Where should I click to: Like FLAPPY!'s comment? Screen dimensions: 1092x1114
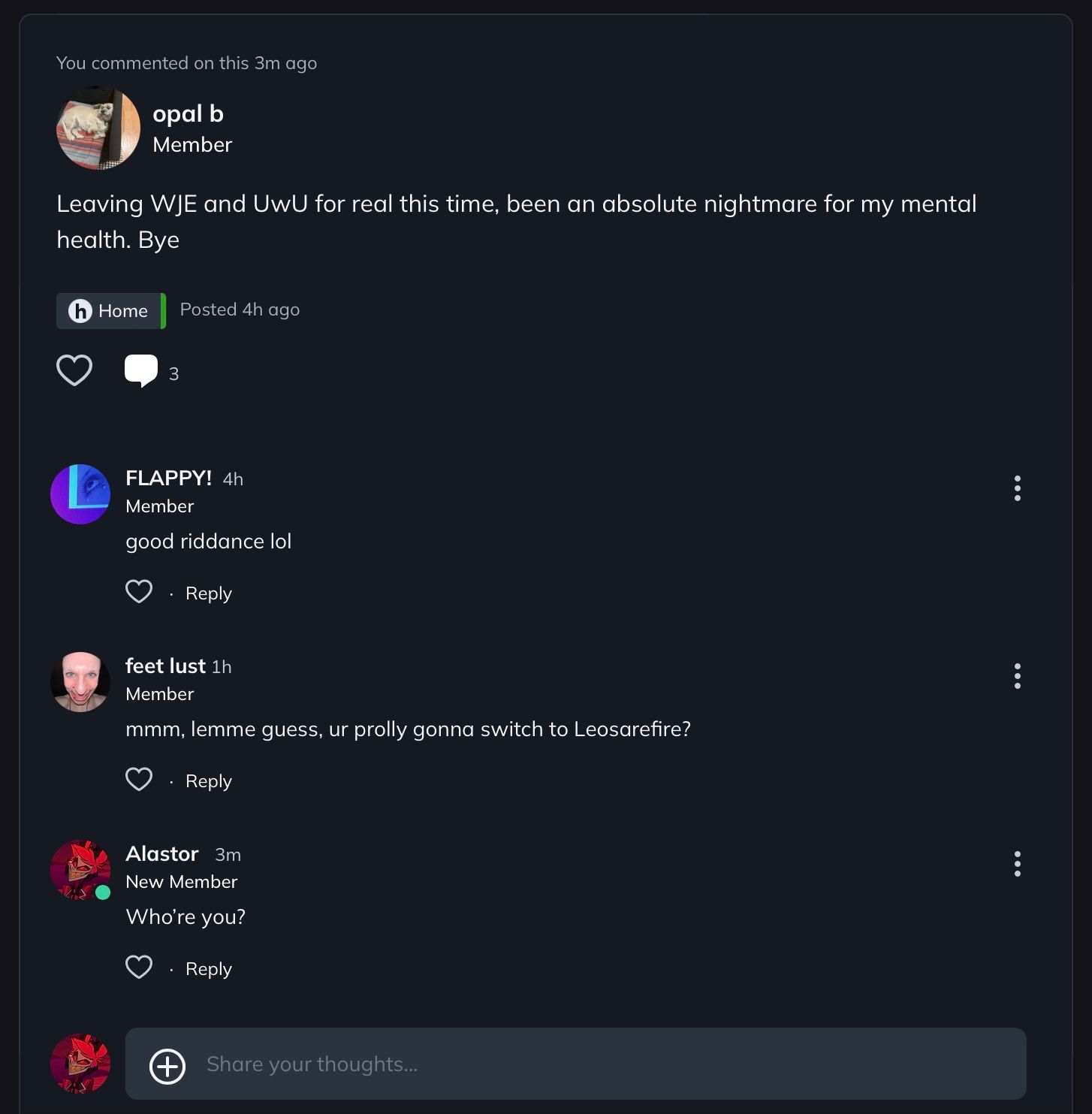[139, 592]
